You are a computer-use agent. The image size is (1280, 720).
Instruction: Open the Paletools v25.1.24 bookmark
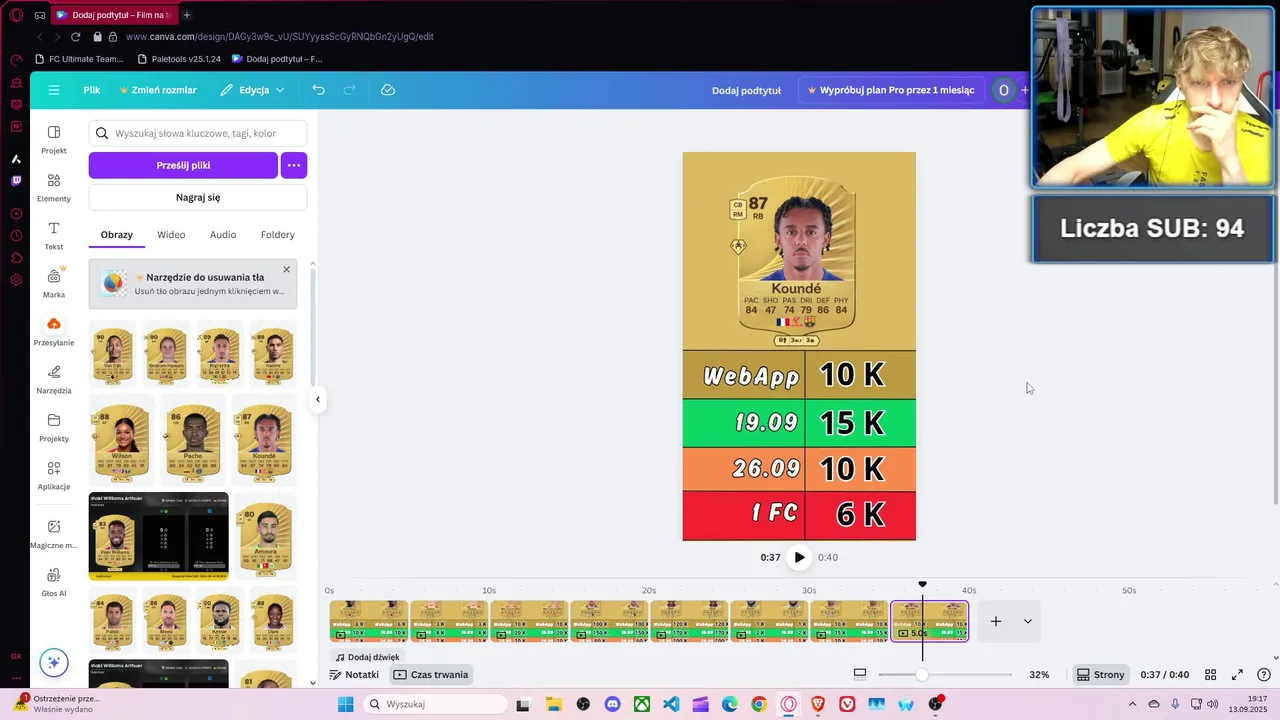178,59
